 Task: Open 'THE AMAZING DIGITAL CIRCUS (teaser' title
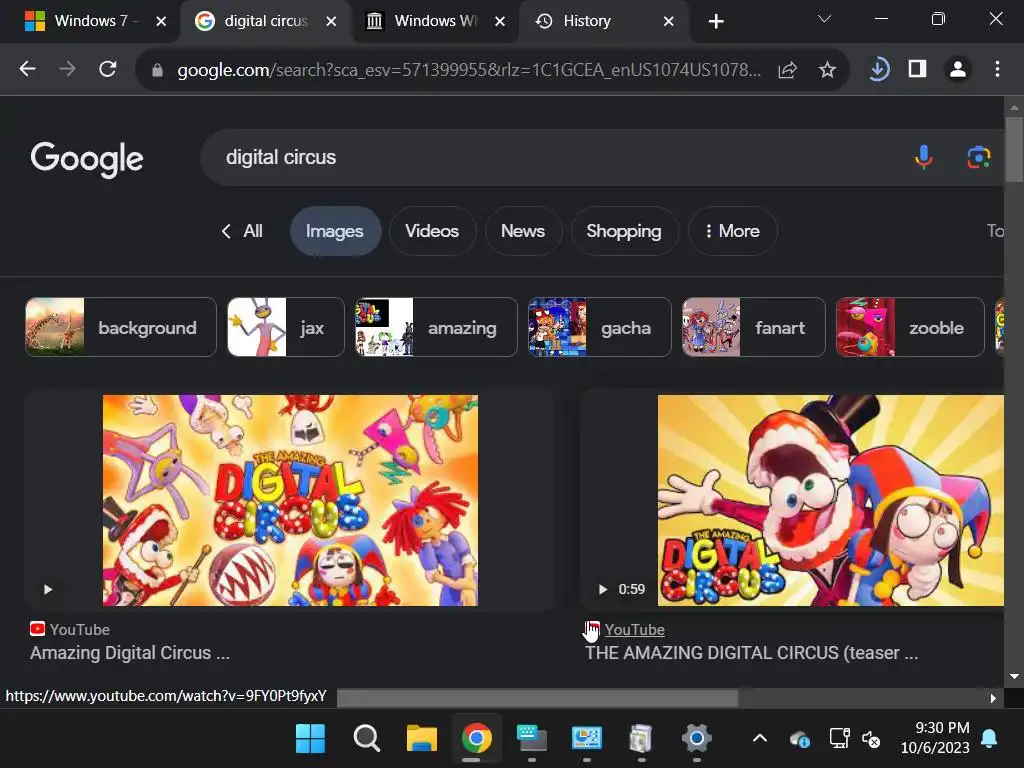pyautogui.click(x=751, y=652)
